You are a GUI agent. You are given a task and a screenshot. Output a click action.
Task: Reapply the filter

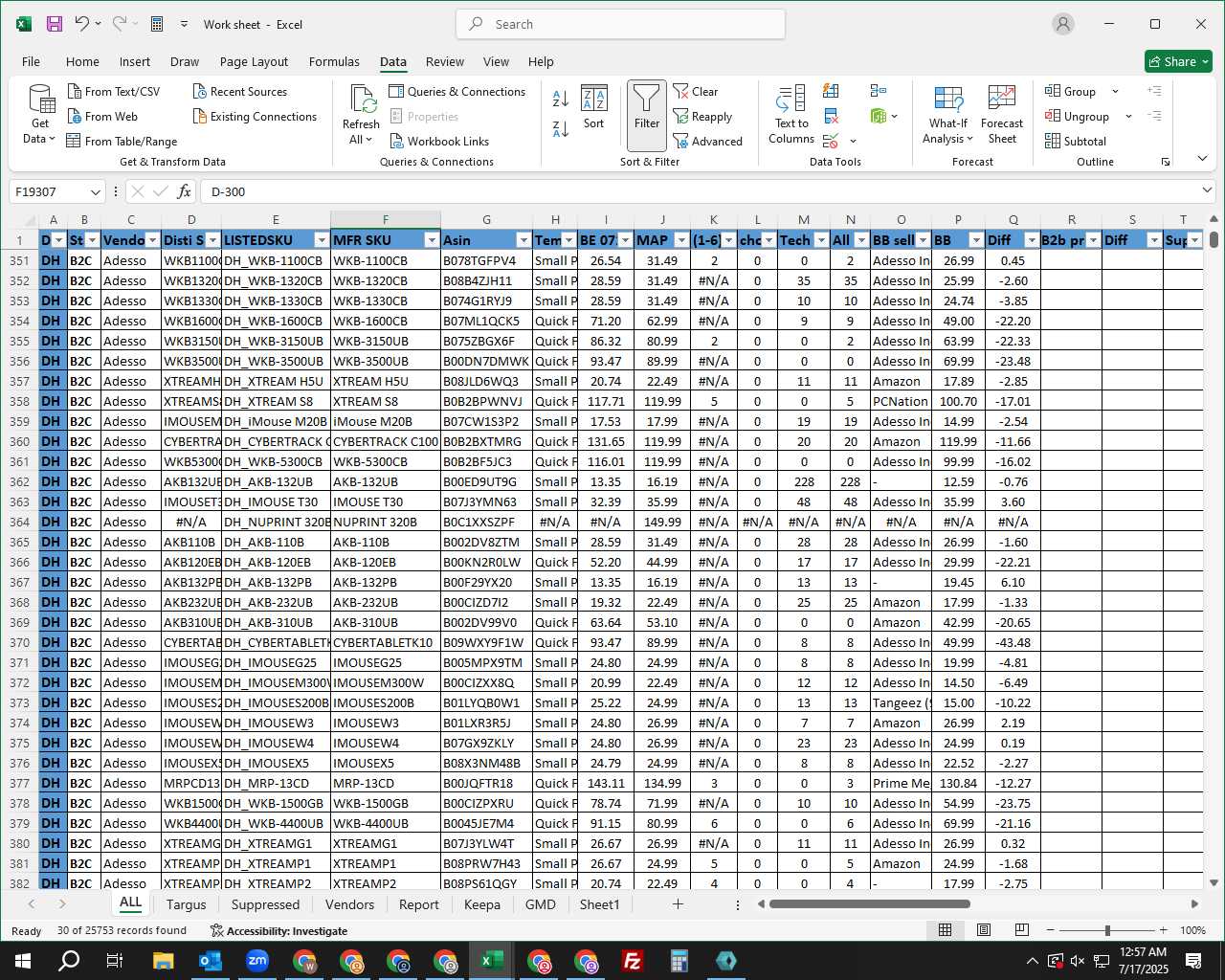click(702, 116)
